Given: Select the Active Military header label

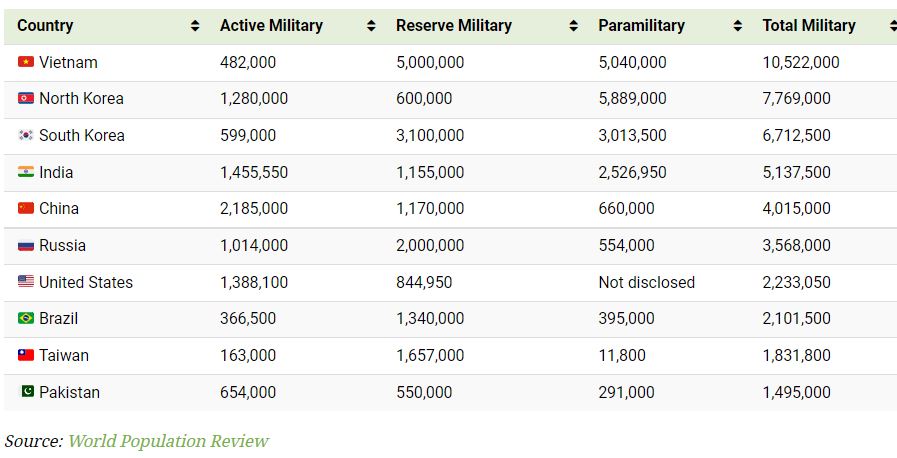Looking at the screenshot, I should (x=271, y=26).
